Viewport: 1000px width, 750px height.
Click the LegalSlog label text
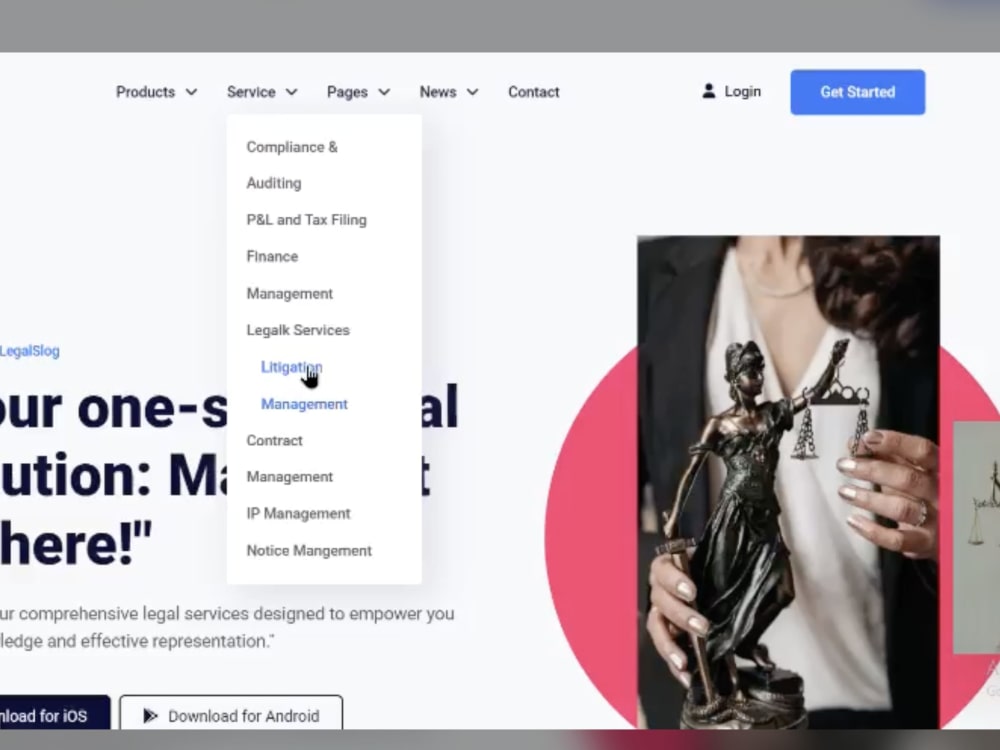[x=30, y=351]
